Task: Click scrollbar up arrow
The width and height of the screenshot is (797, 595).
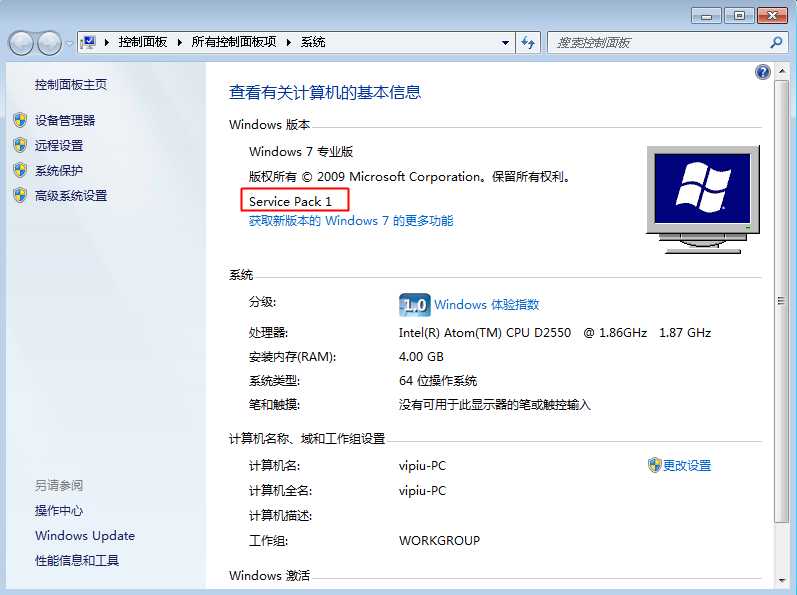Action: 782,72
